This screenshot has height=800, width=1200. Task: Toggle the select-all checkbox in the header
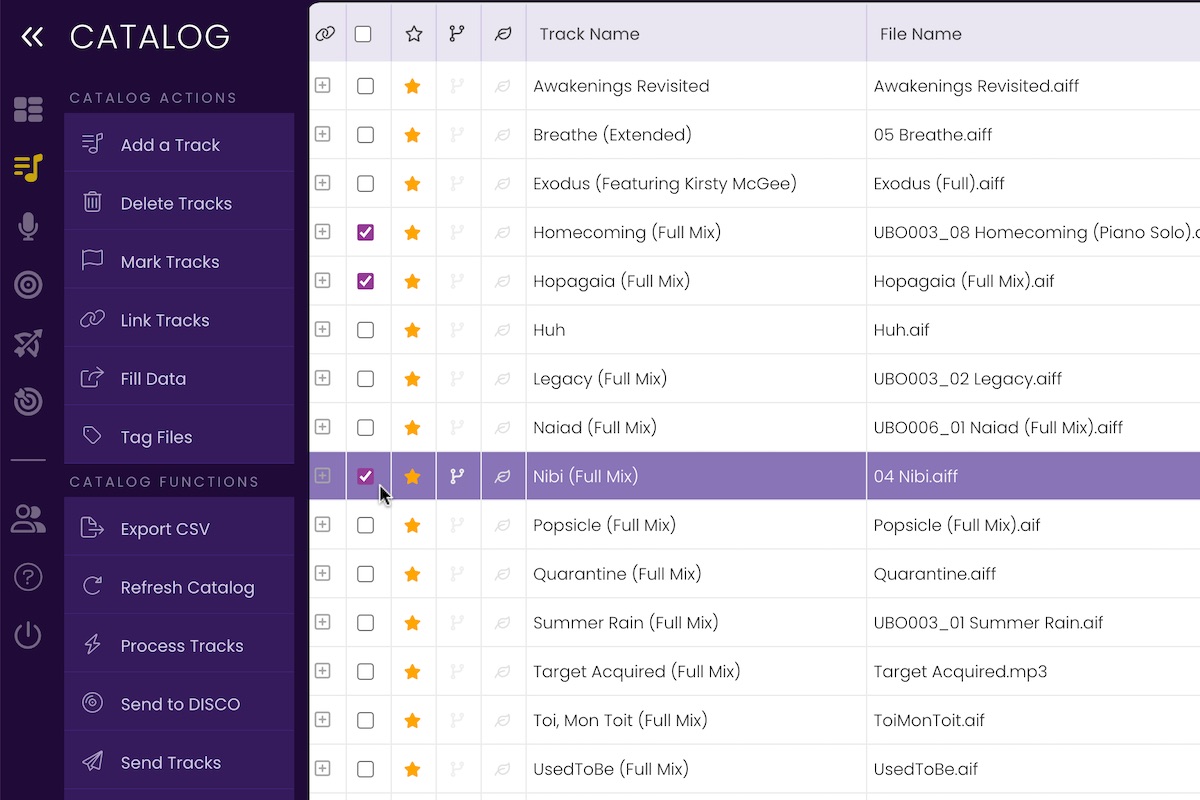click(x=363, y=34)
